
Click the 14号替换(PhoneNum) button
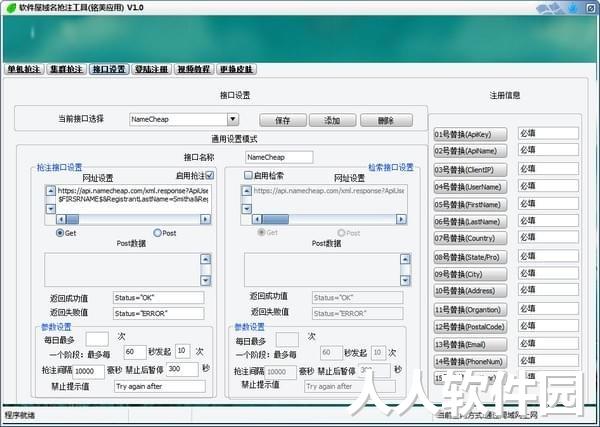[x=470, y=362]
